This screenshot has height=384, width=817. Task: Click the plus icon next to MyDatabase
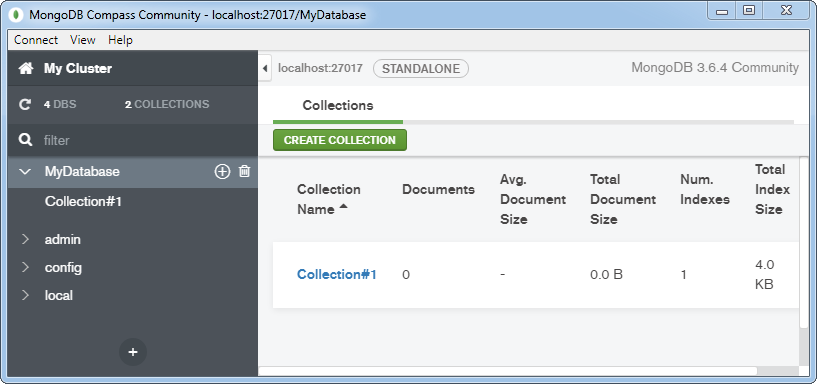coord(222,171)
